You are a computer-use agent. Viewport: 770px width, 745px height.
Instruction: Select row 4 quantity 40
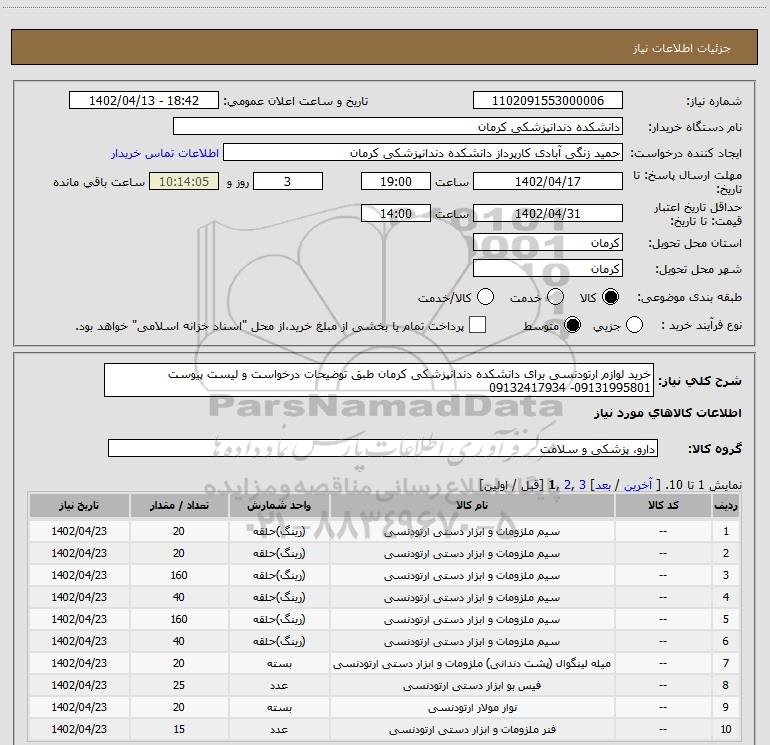(179, 597)
